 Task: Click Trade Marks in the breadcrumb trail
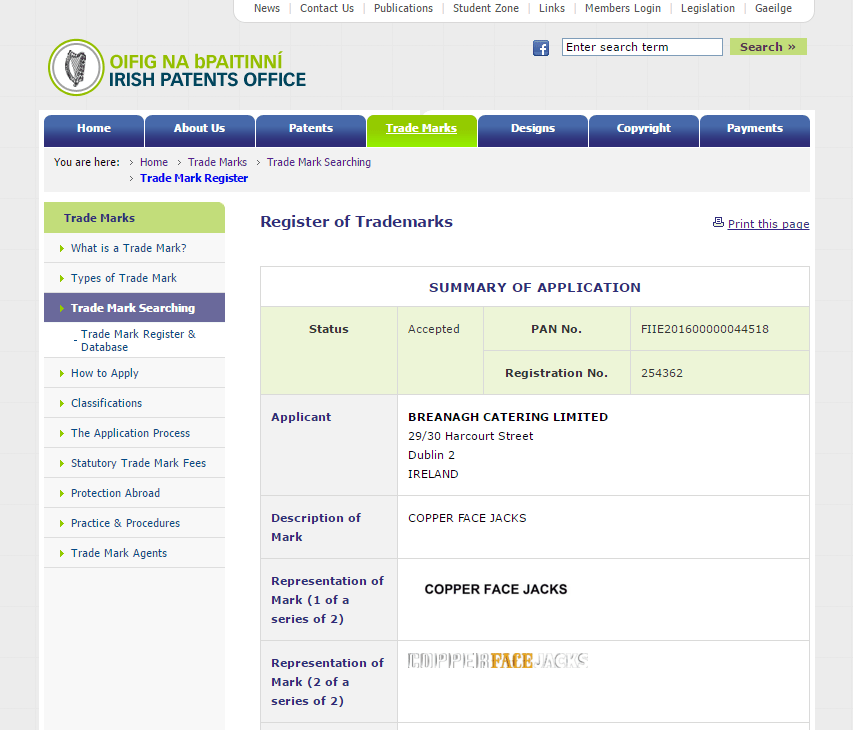[217, 162]
